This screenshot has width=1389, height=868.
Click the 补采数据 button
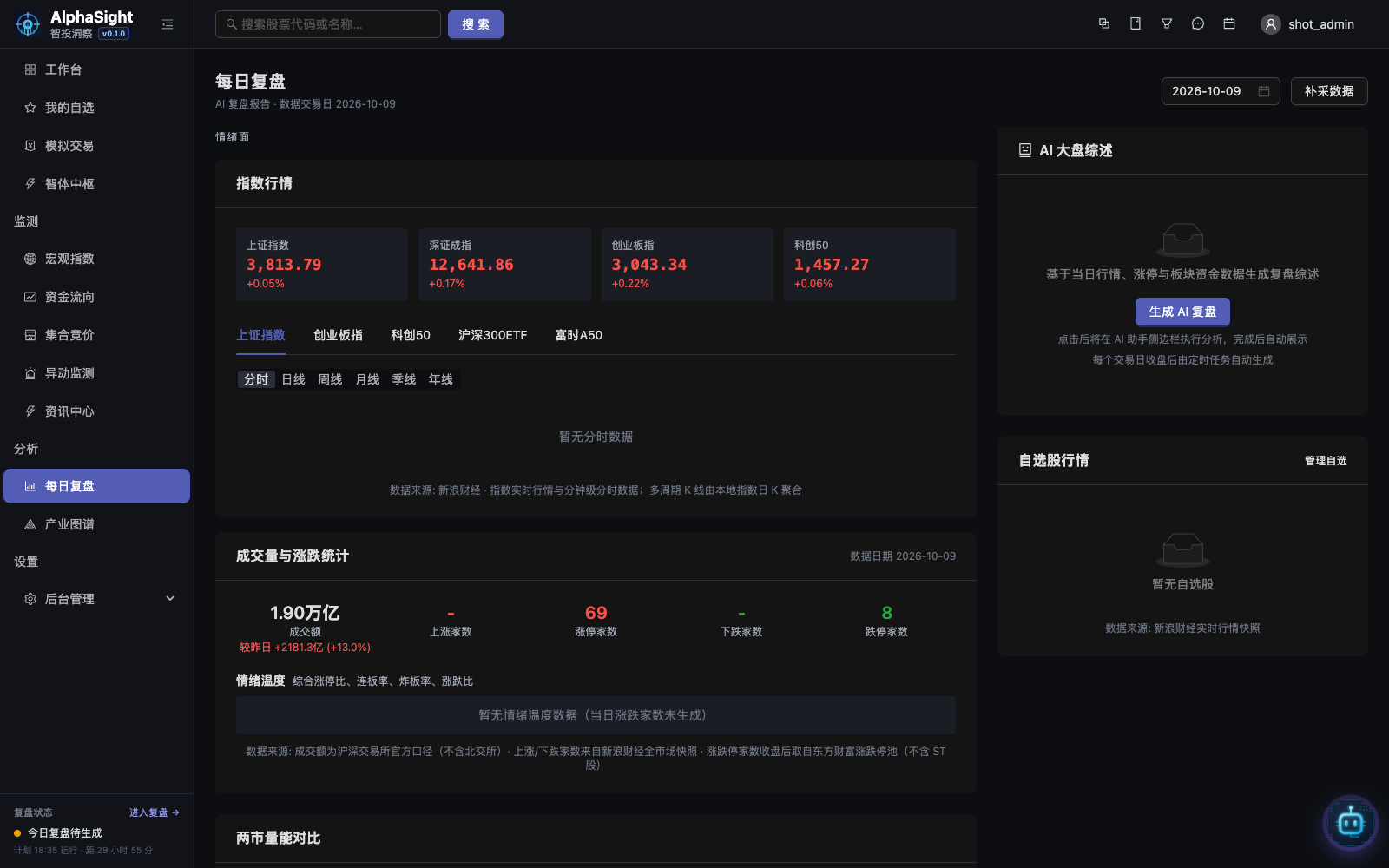click(1329, 91)
